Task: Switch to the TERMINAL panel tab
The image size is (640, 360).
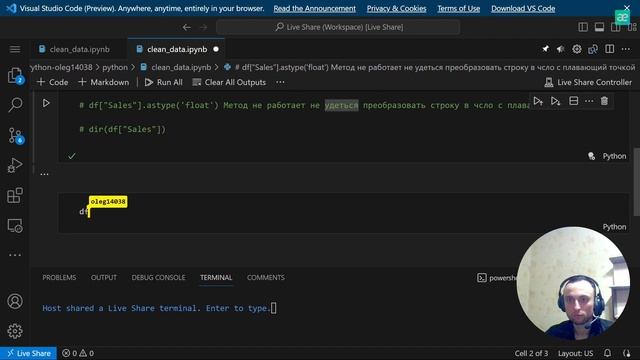Action: click(x=216, y=278)
